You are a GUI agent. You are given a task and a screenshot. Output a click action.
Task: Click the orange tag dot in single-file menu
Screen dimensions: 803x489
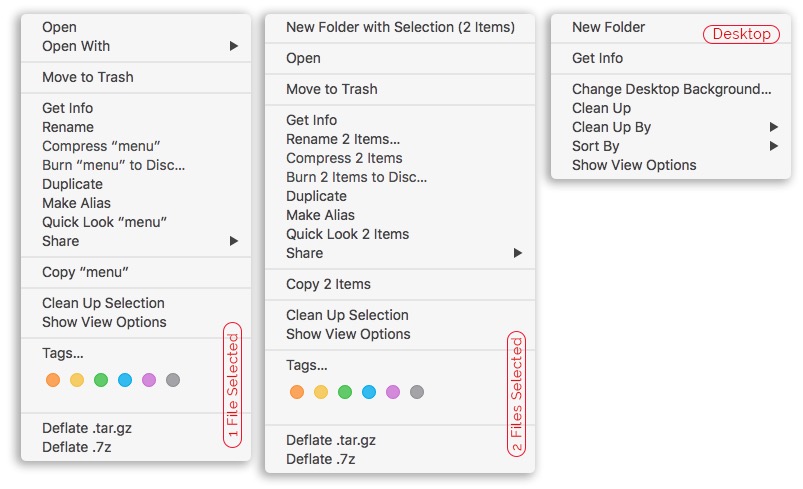(53, 380)
